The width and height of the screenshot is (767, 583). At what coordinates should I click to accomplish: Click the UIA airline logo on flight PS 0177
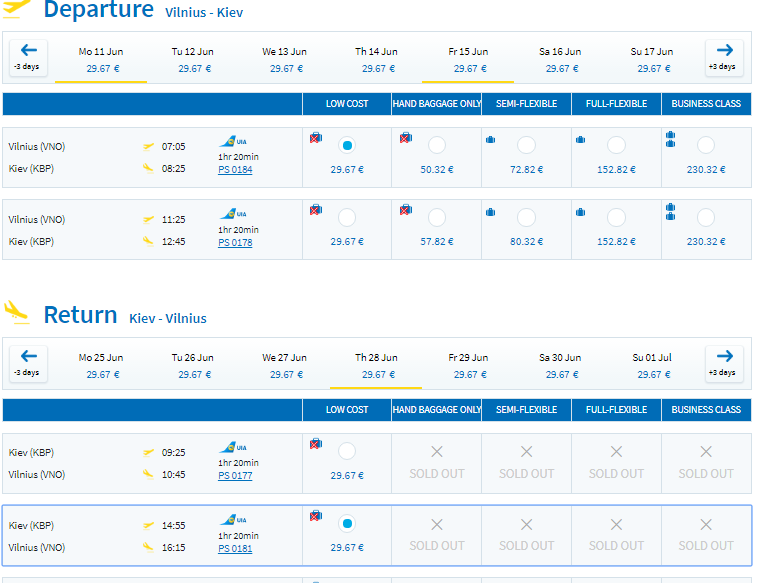233,447
